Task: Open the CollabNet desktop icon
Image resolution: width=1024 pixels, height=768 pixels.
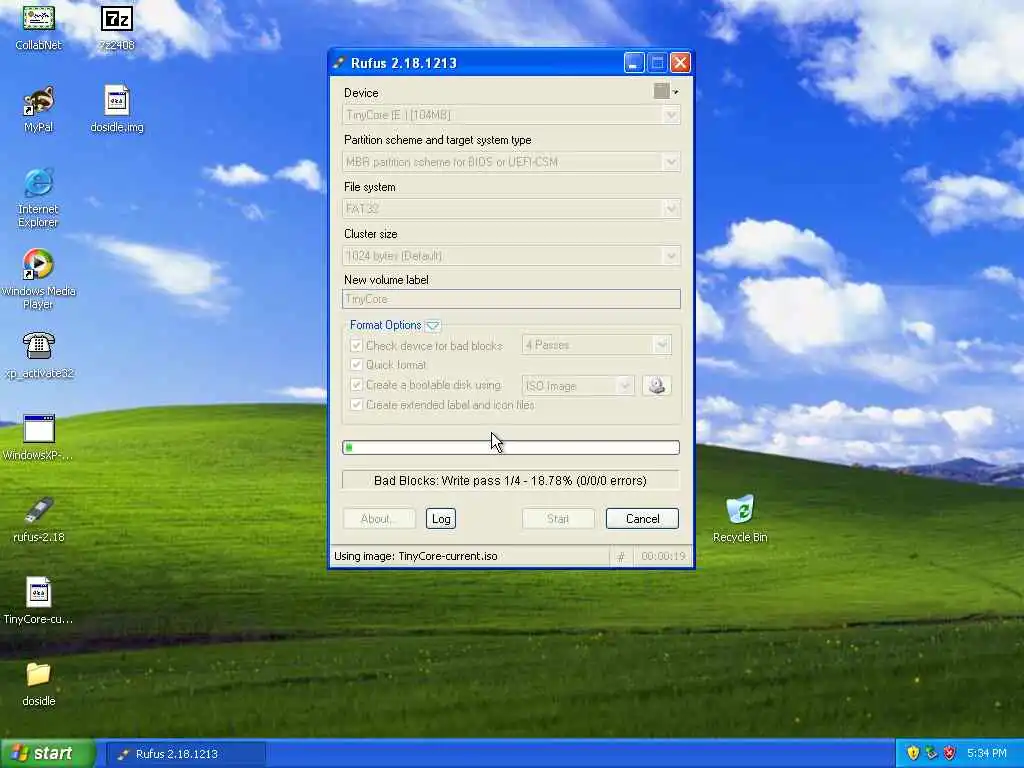Action: (x=39, y=26)
